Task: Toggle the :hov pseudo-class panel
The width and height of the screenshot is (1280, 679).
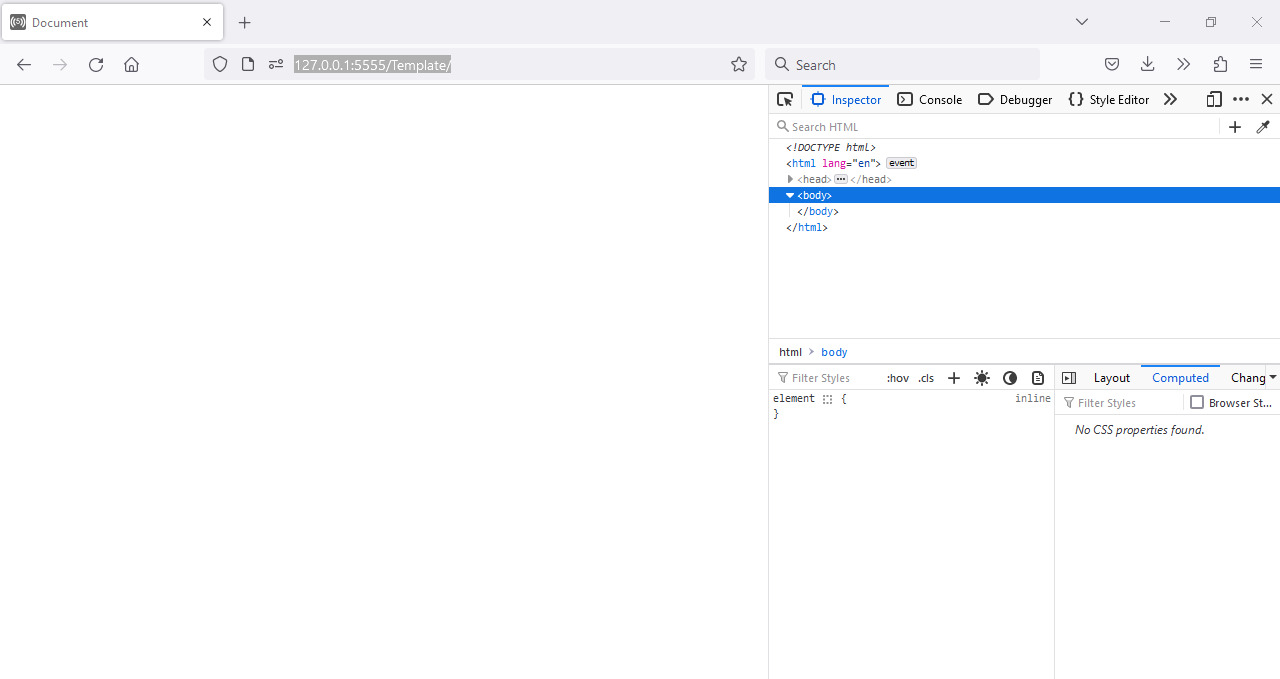Action: 897,378
